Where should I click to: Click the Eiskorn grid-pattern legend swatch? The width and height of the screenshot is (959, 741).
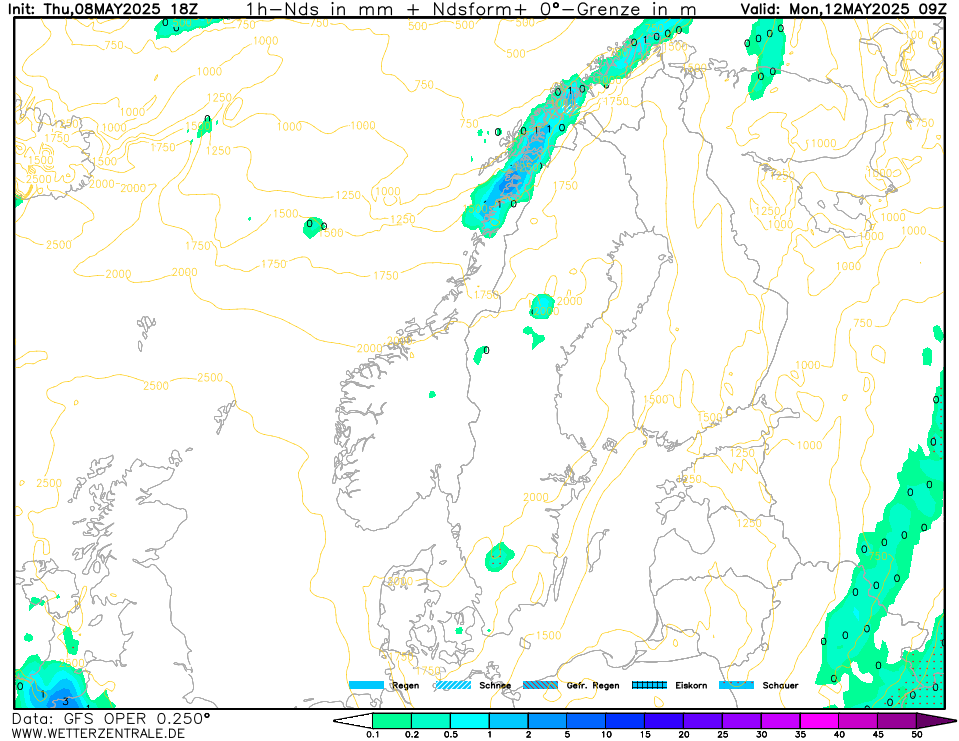649,685
